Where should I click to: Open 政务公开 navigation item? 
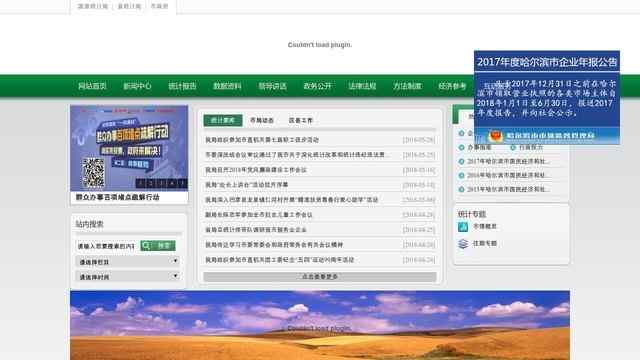tap(317, 86)
